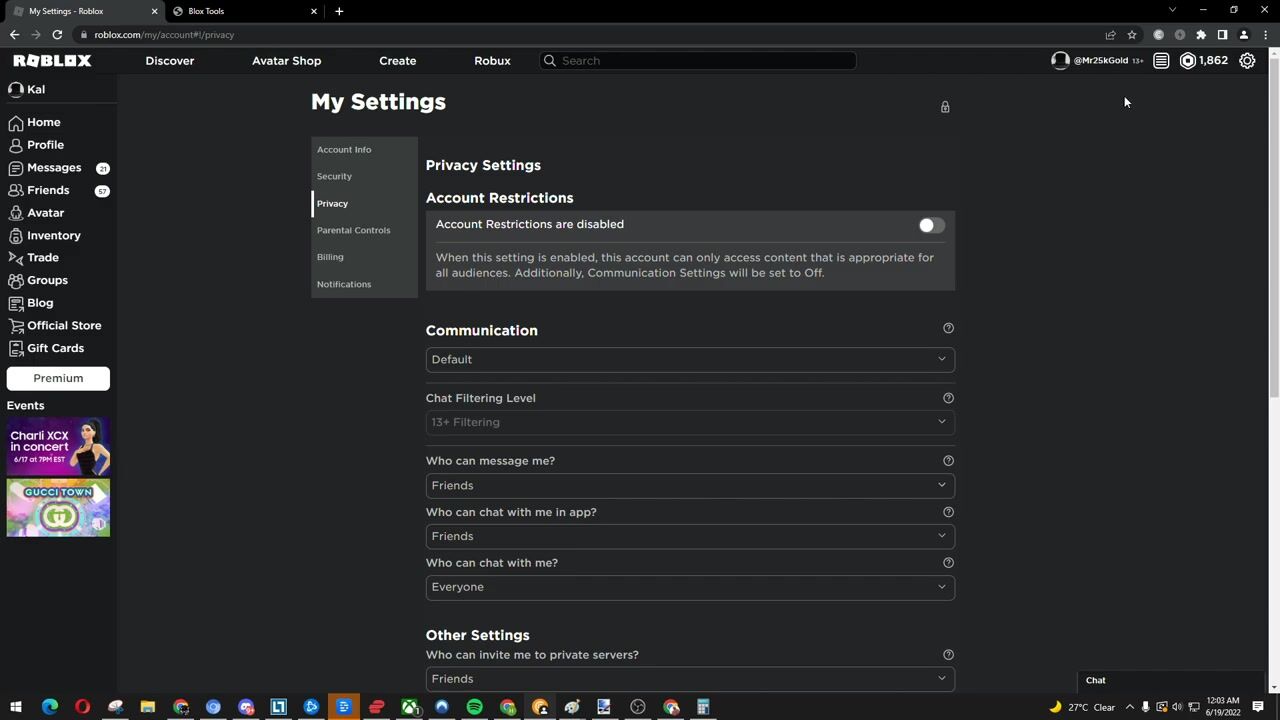Show help for Who can chat with me
1280x720 pixels.
click(x=948, y=563)
